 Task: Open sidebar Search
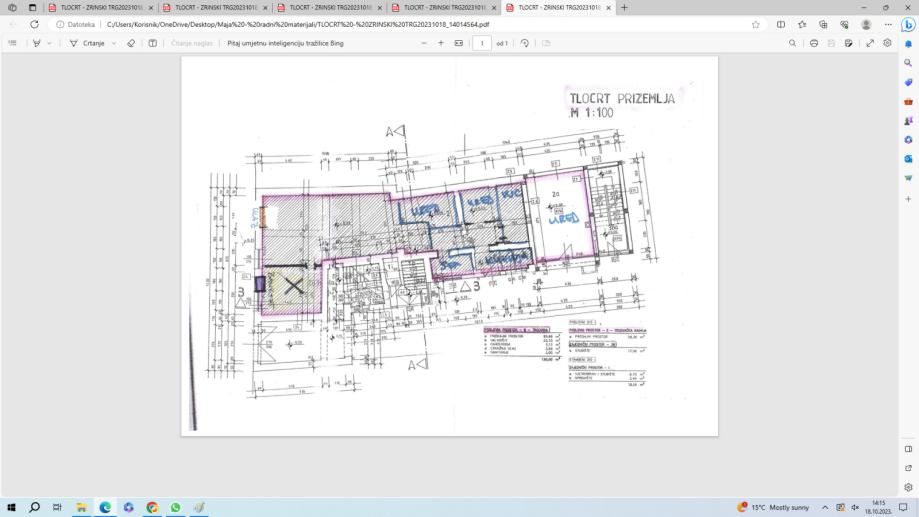pos(908,63)
